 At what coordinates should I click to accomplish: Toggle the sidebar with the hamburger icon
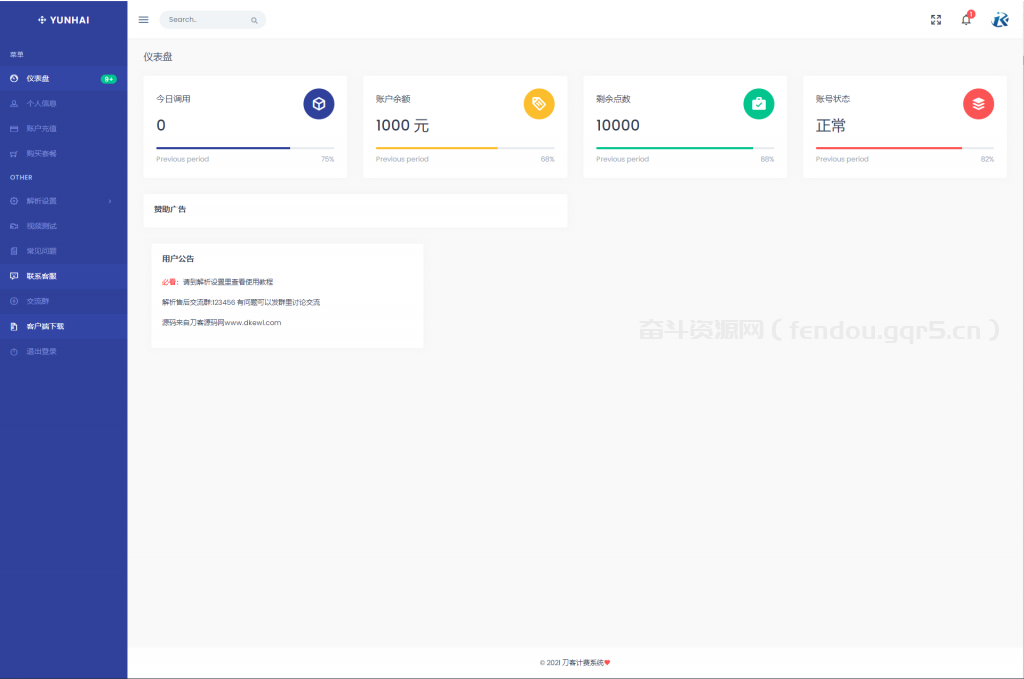click(143, 19)
